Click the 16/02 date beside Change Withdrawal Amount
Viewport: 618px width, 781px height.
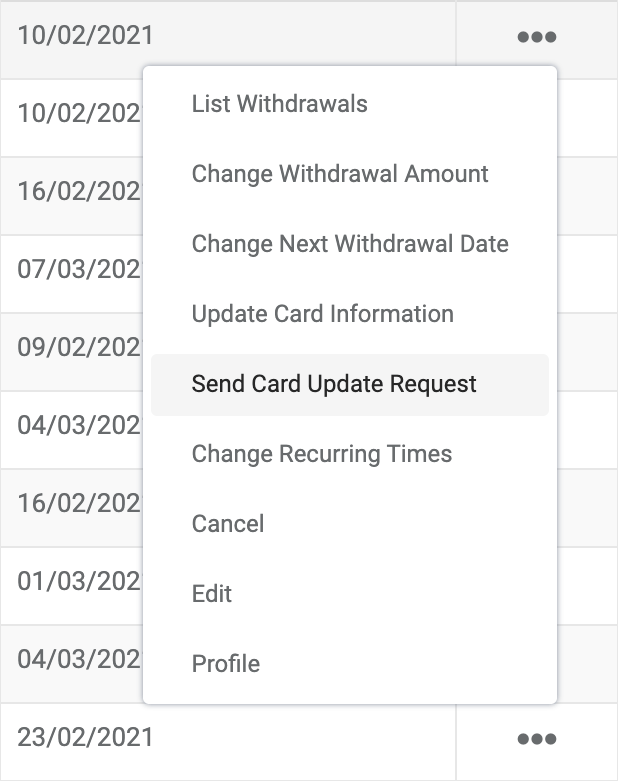click(x=80, y=192)
